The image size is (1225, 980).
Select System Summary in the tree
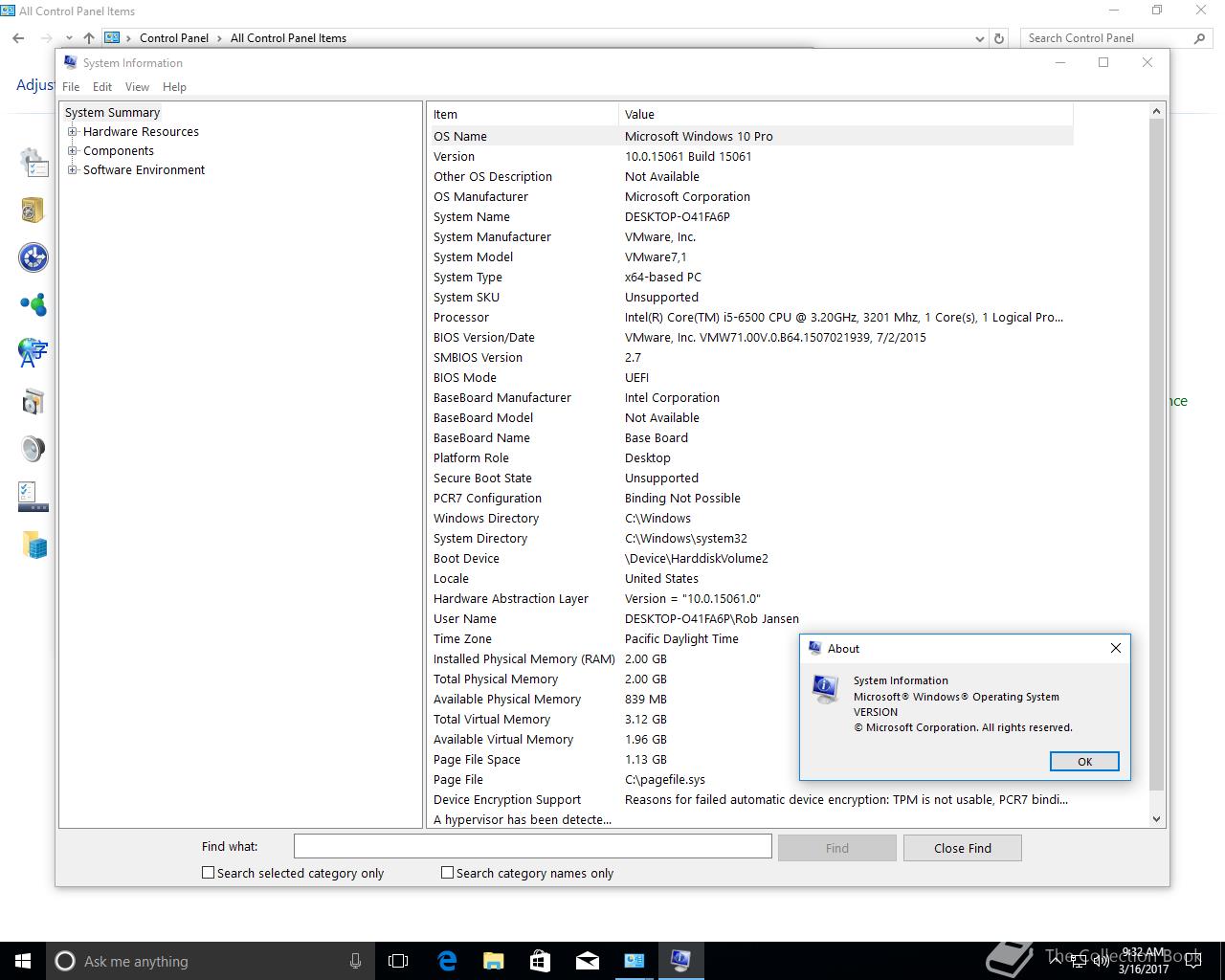(x=112, y=113)
